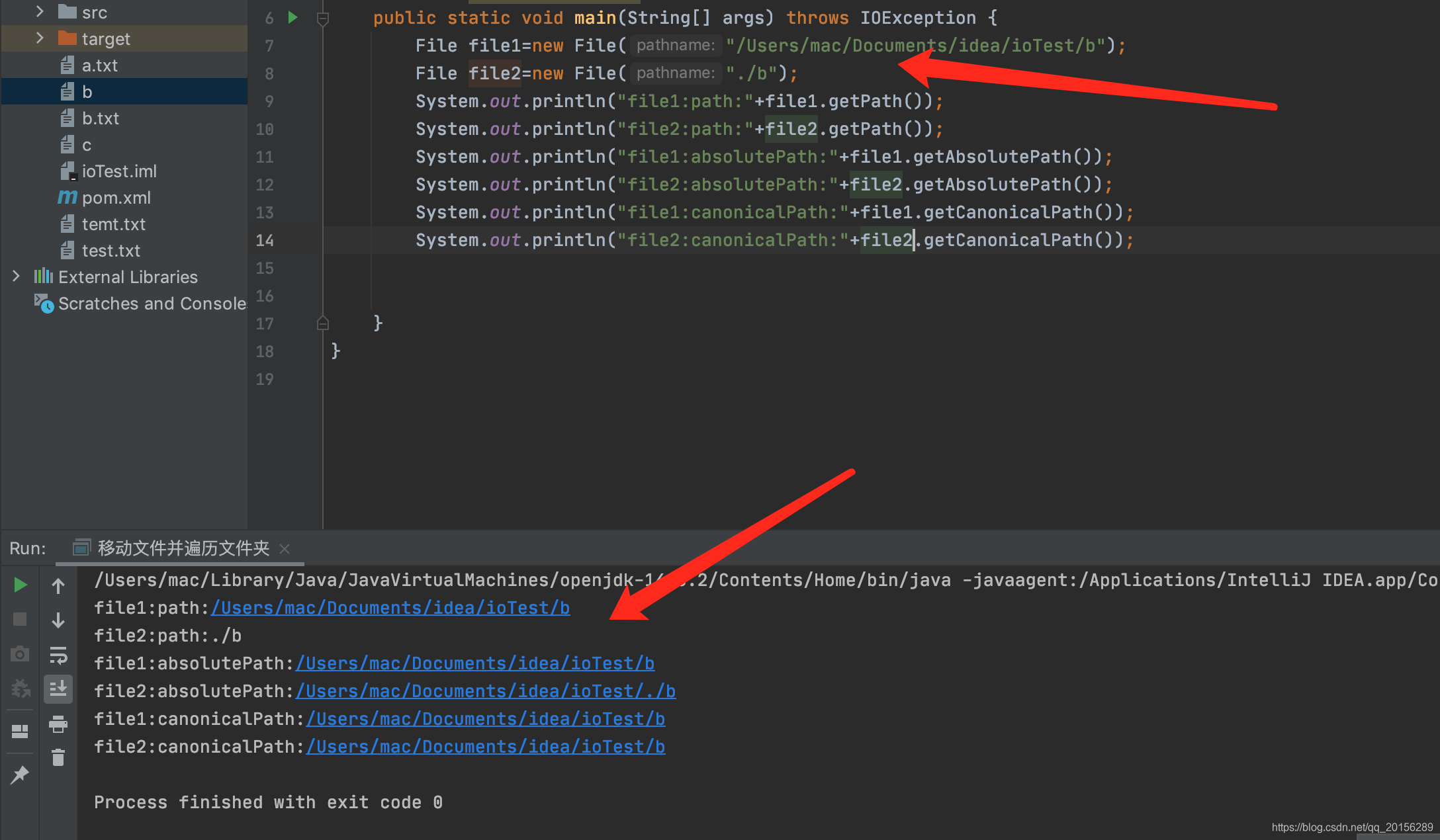
Task: Click the down the stack trace arrow
Action: [58, 620]
